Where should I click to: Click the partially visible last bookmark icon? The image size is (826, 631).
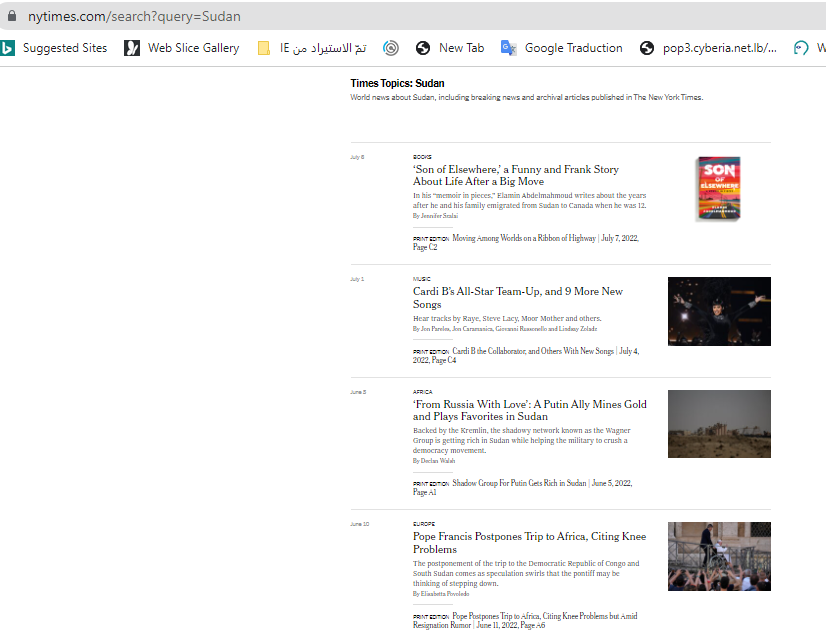[801, 48]
